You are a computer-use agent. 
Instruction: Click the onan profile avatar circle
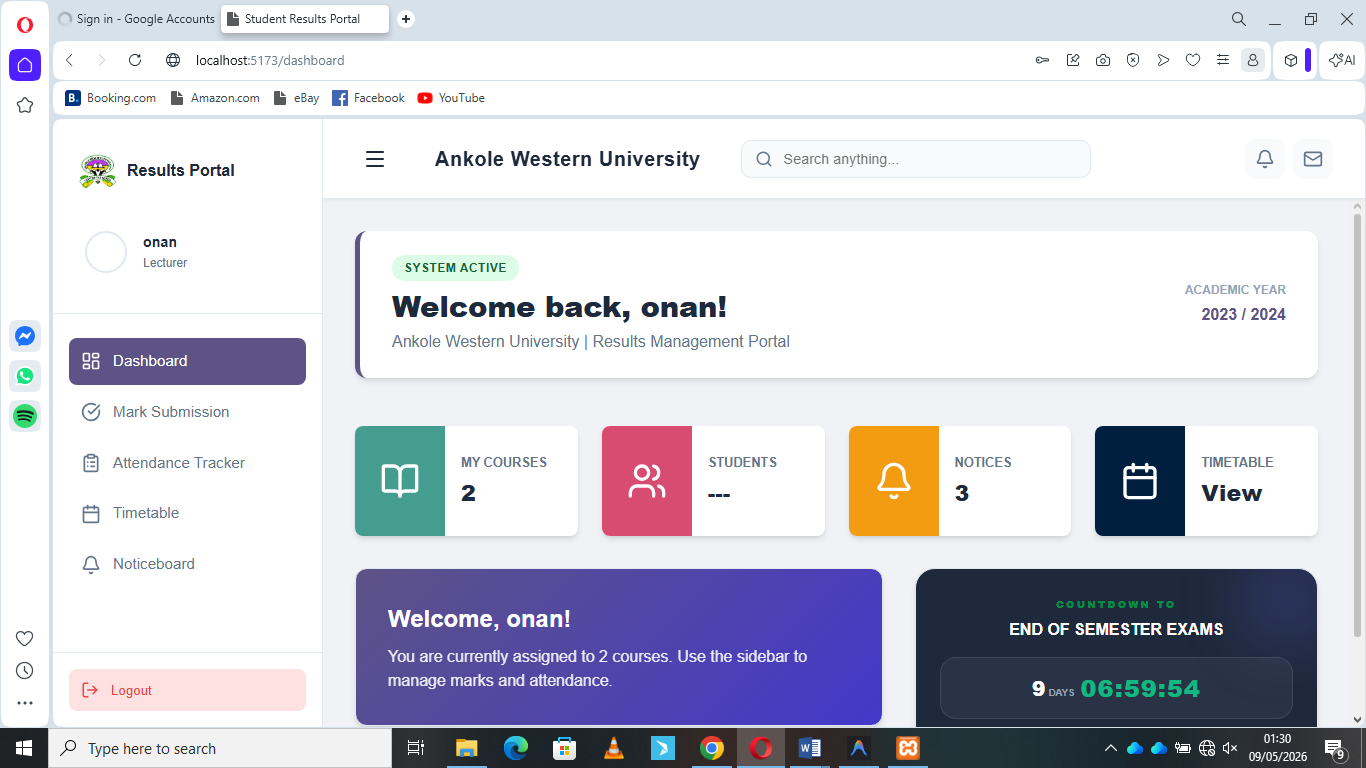pyautogui.click(x=106, y=252)
